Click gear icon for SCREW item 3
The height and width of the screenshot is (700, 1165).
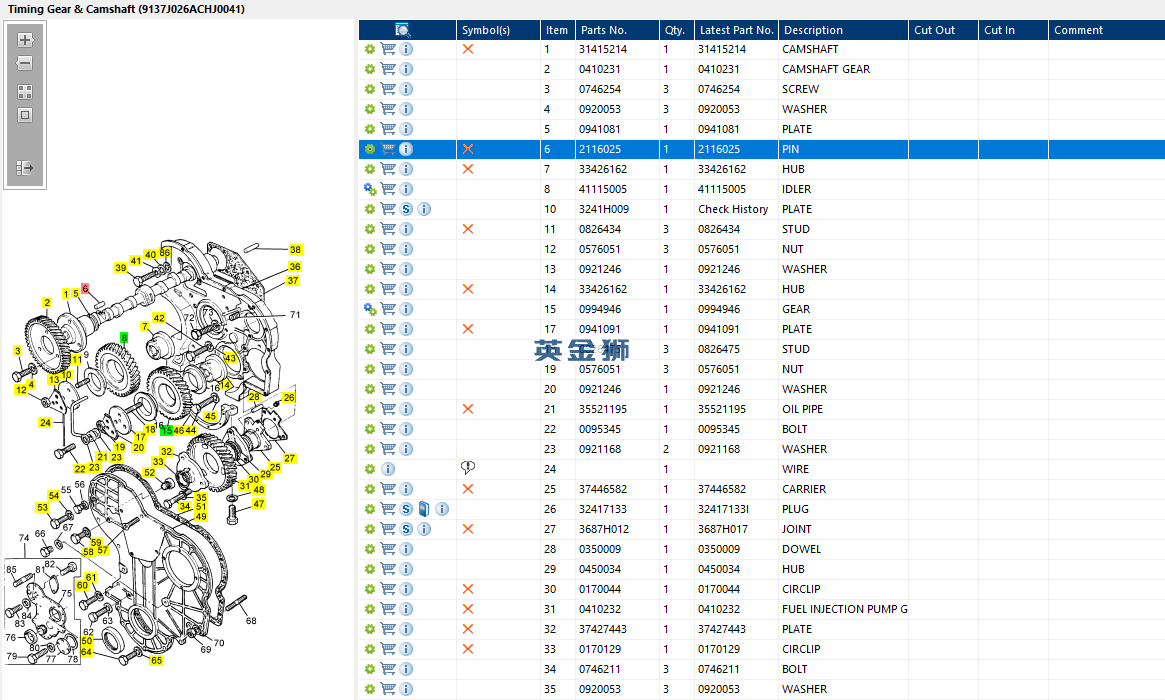pos(369,89)
